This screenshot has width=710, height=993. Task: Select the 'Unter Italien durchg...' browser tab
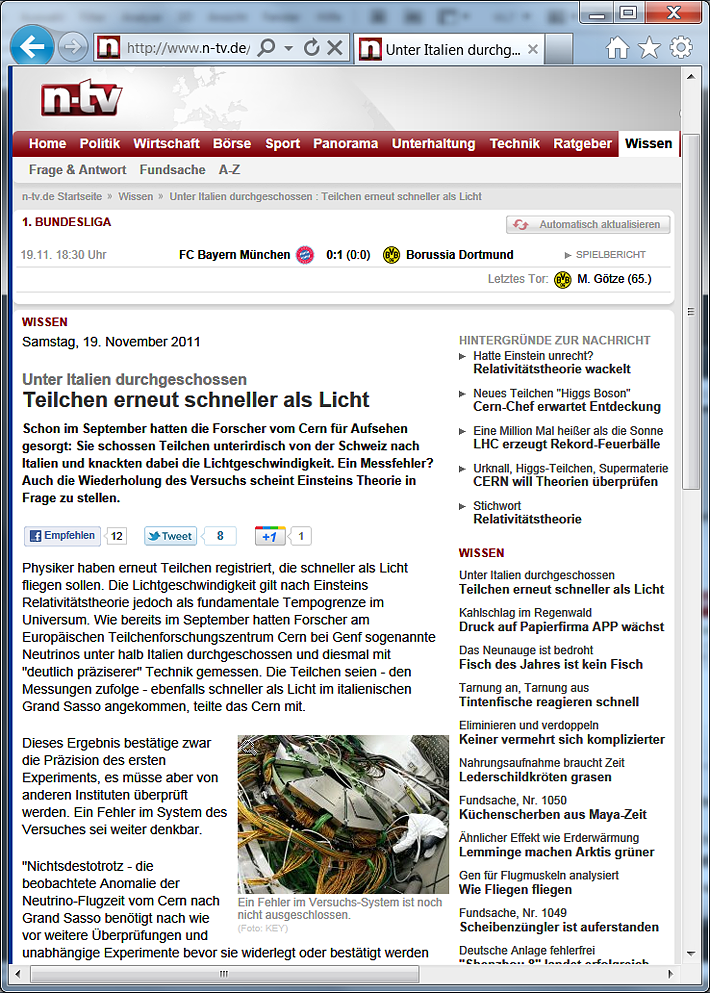[448, 49]
